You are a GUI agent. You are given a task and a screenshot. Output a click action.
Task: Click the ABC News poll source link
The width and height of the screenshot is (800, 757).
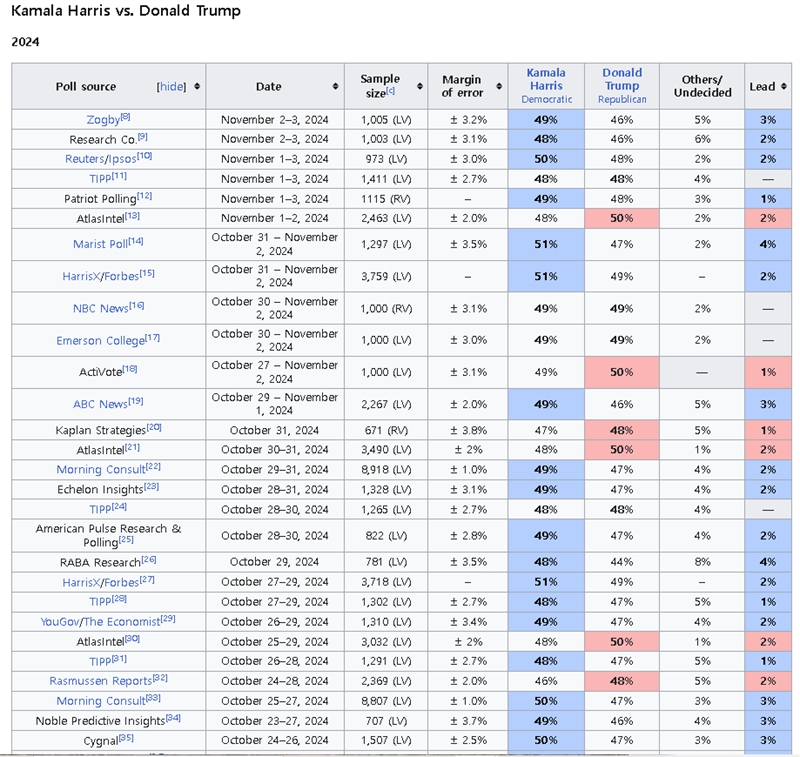(99, 404)
